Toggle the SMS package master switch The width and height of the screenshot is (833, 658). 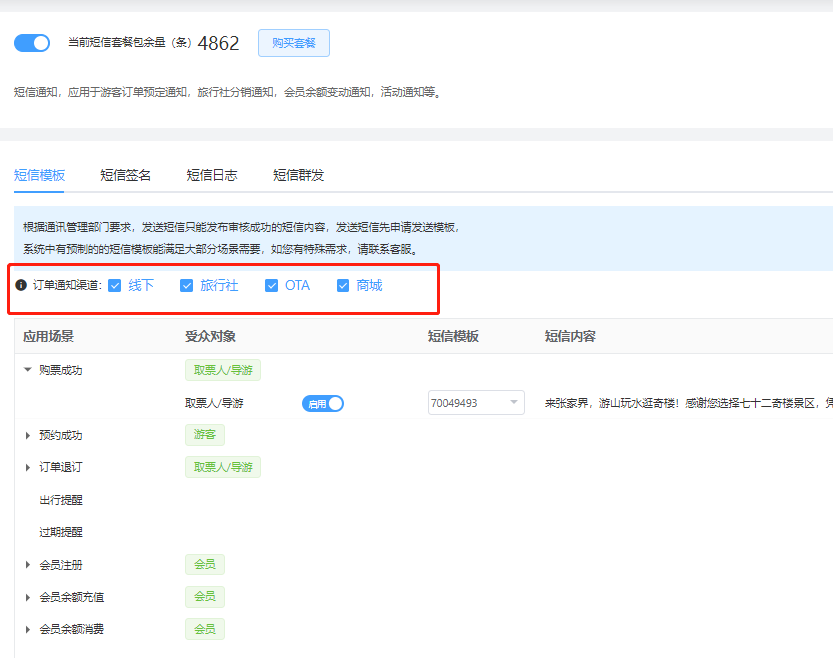click(x=32, y=43)
